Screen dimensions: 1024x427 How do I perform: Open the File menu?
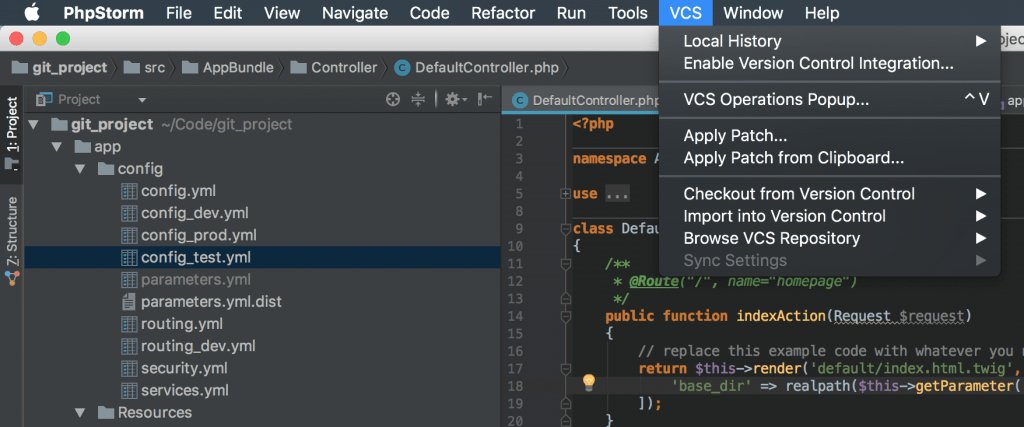click(x=178, y=13)
